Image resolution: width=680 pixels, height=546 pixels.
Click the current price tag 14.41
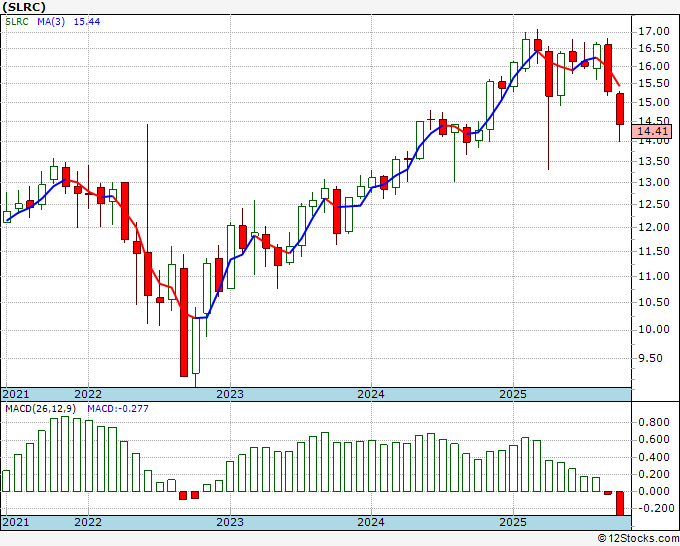click(652, 131)
